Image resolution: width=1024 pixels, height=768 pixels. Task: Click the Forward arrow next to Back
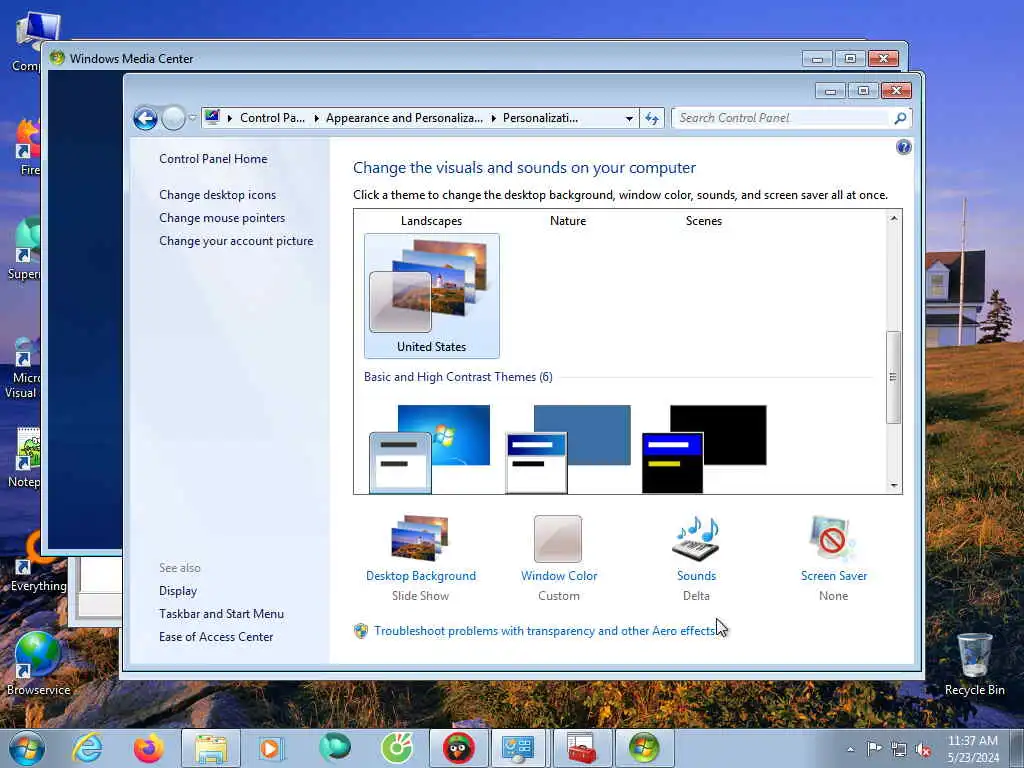173,118
